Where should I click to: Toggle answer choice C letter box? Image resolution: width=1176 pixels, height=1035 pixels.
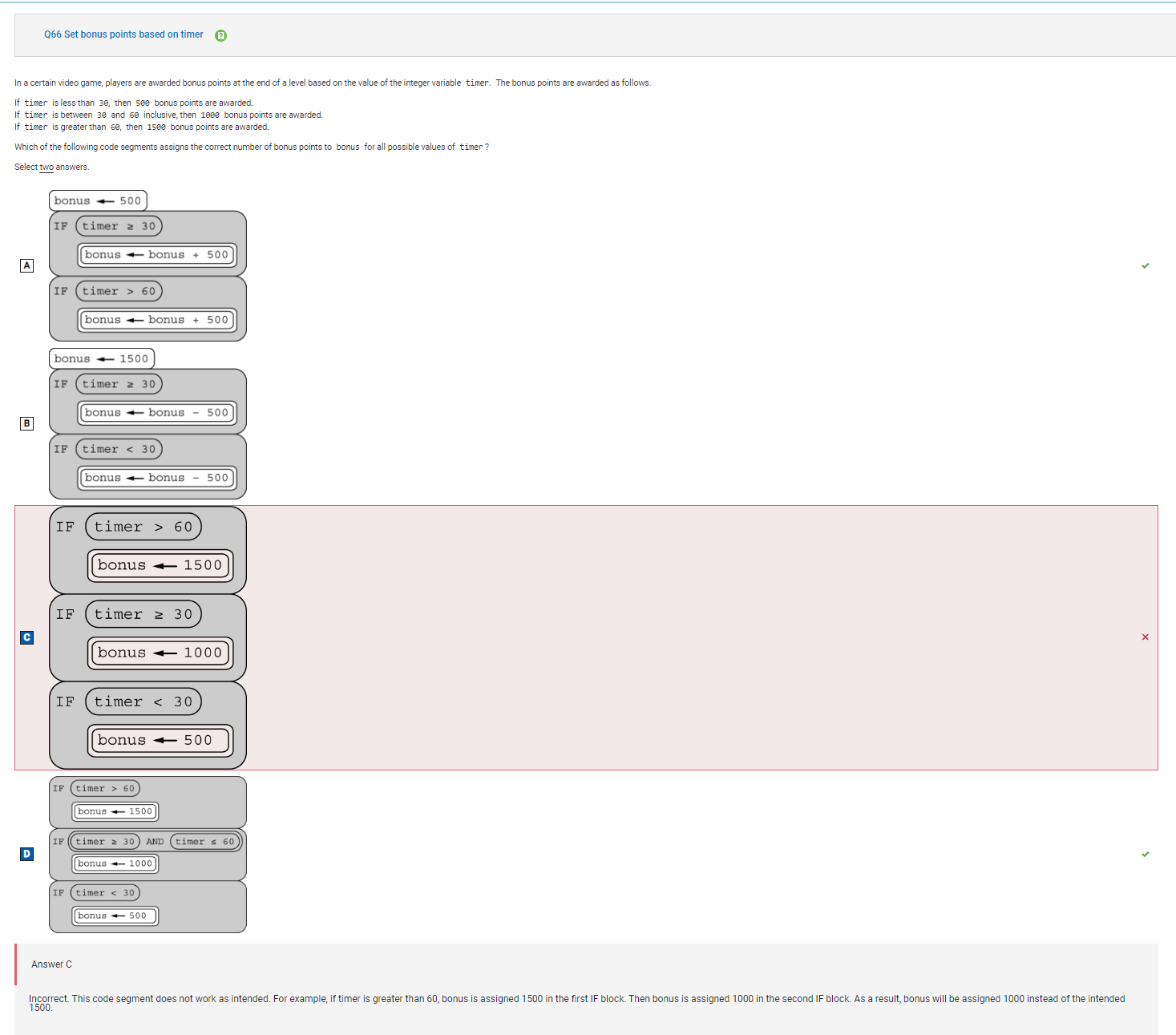[x=27, y=637]
